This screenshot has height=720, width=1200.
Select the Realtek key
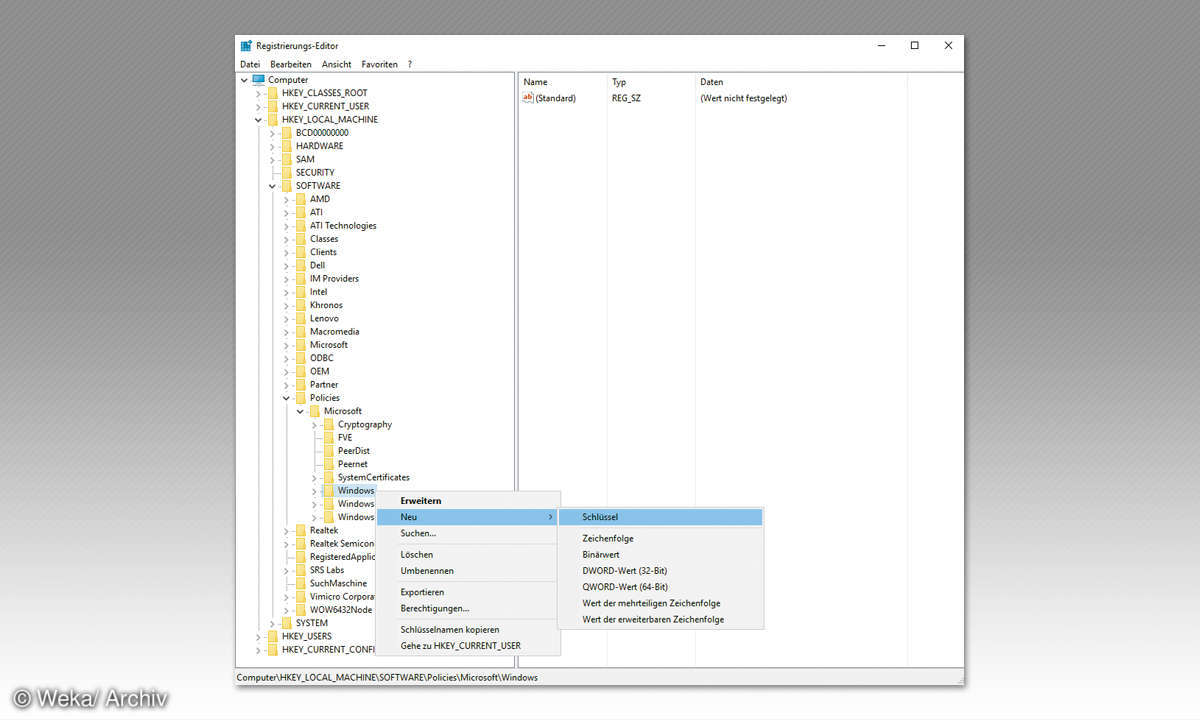[324, 531]
